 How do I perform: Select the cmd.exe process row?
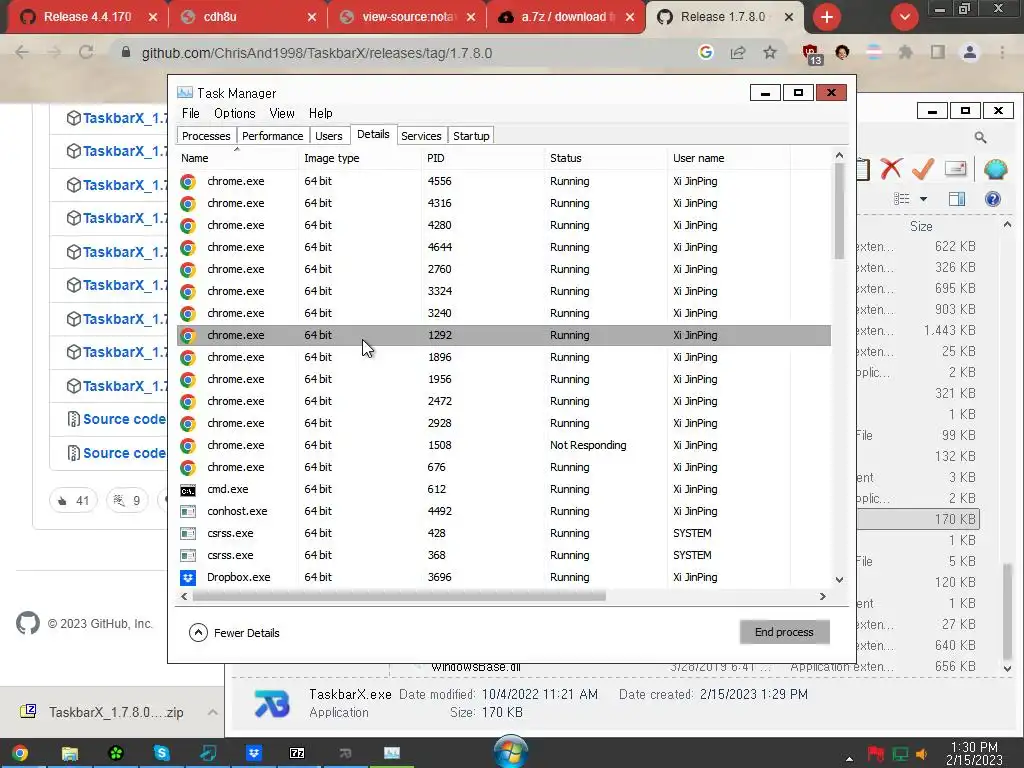coord(504,489)
